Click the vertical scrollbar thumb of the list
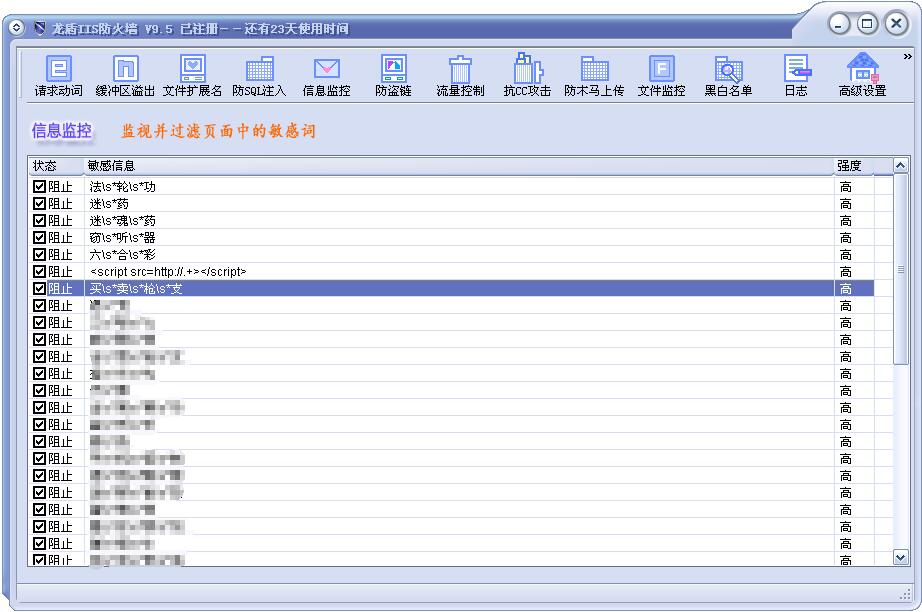The image size is (922, 612). click(x=900, y=269)
